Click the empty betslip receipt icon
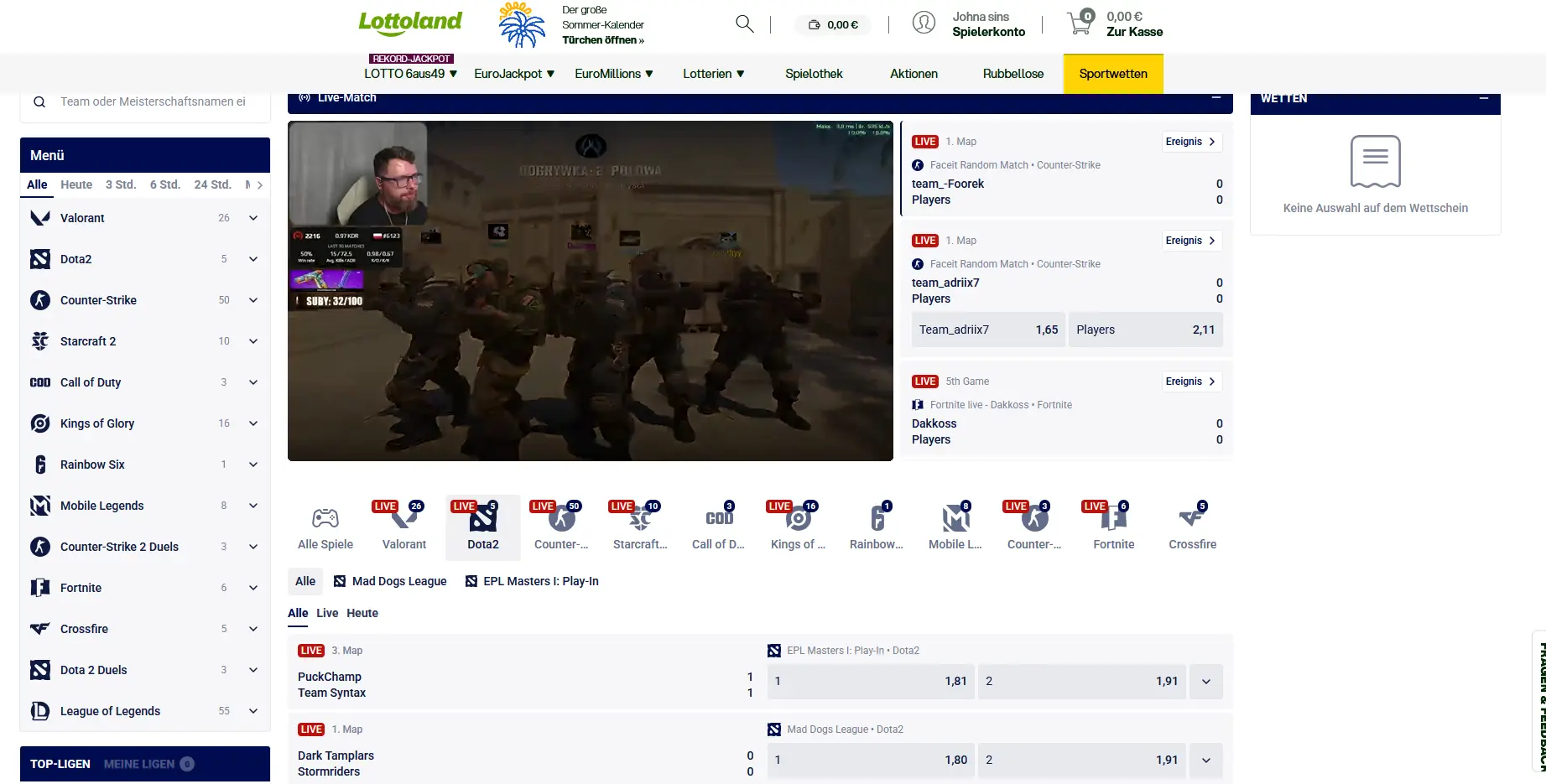The height and width of the screenshot is (784, 1546). coord(1375,161)
